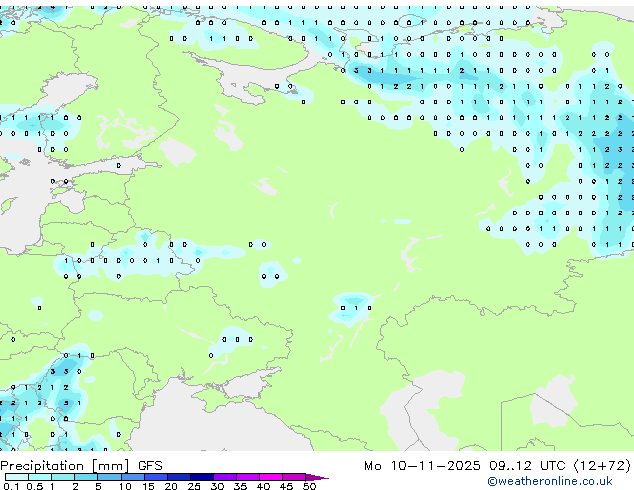Select the 10–15 mm blue legend swatch
The width and height of the screenshot is (634, 490).
coord(133,477)
